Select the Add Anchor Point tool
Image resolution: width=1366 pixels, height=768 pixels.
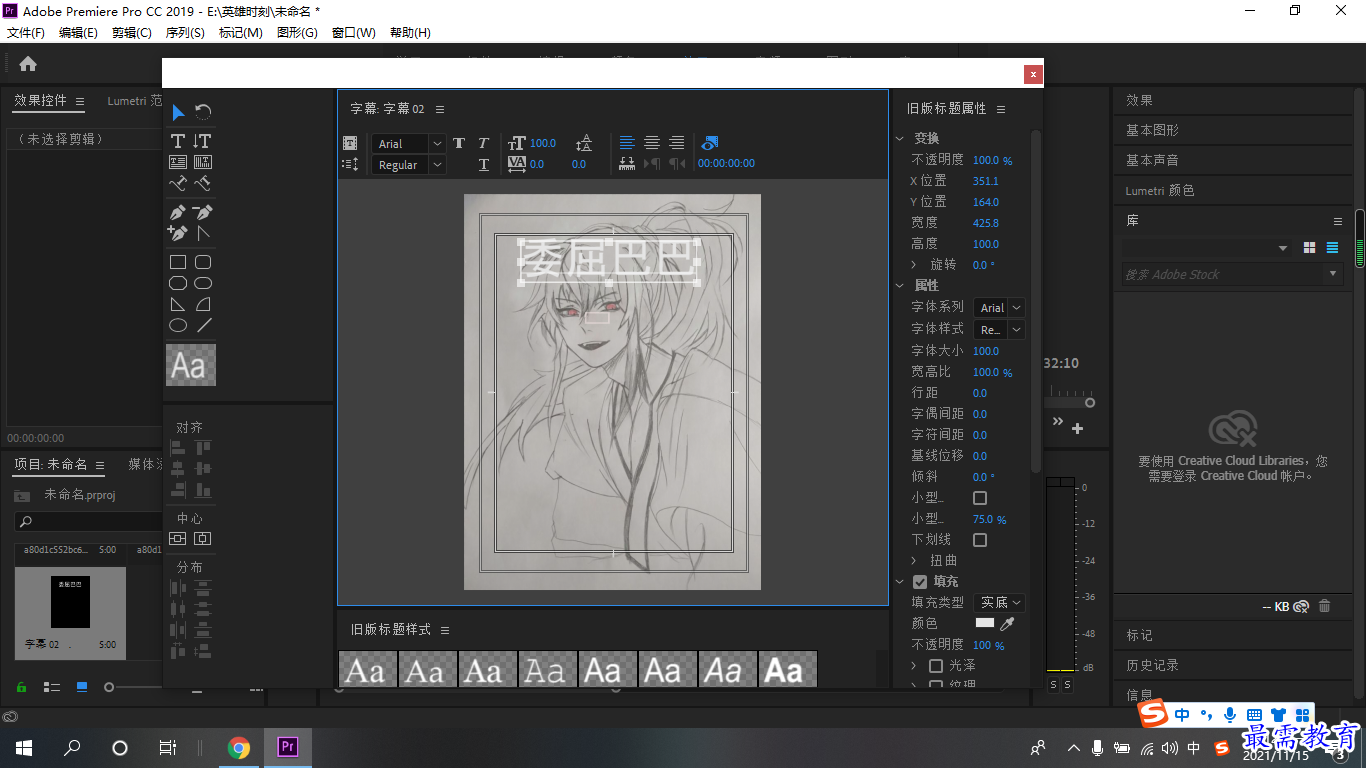178,233
